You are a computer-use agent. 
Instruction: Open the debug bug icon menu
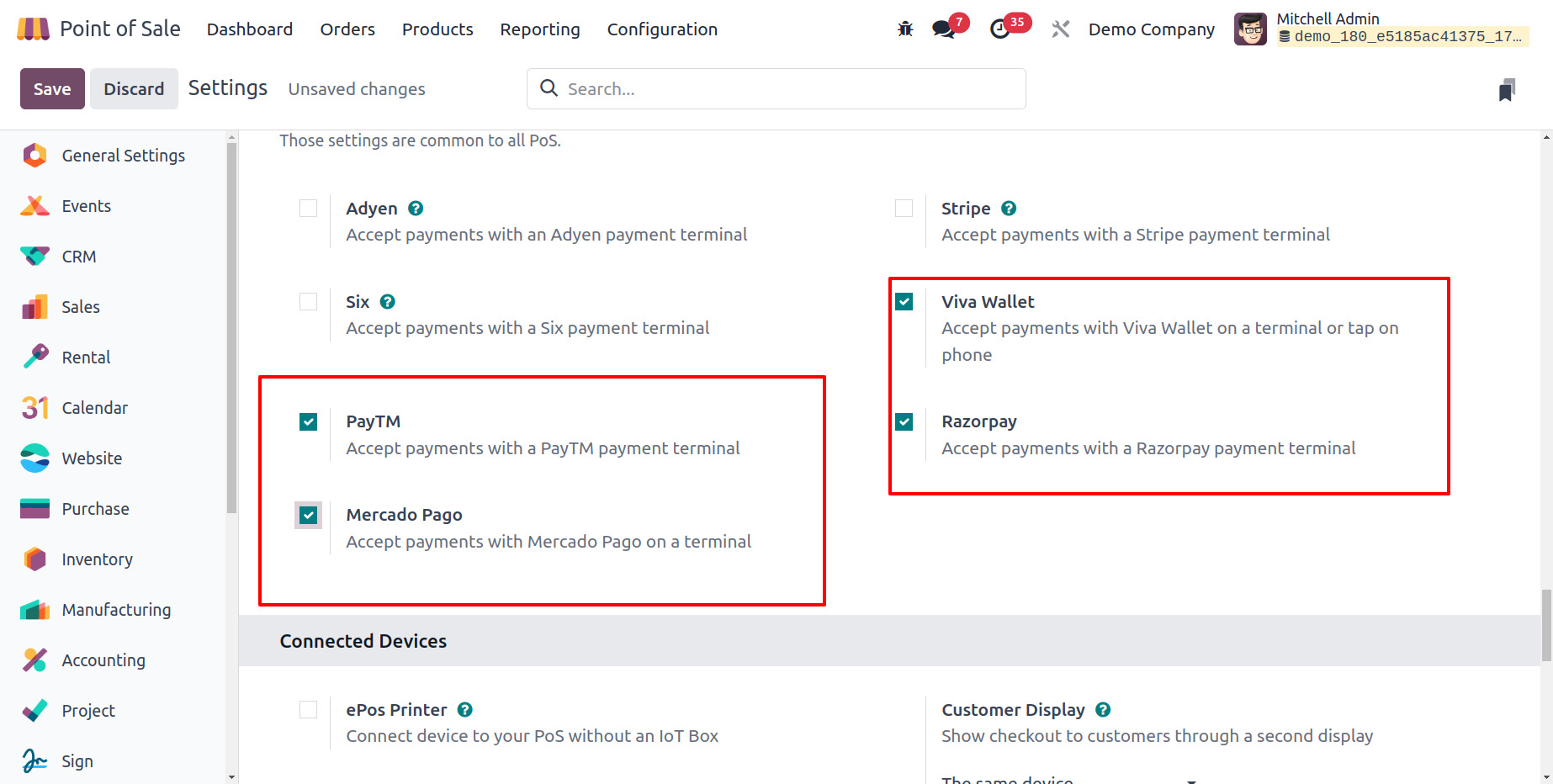point(905,29)
